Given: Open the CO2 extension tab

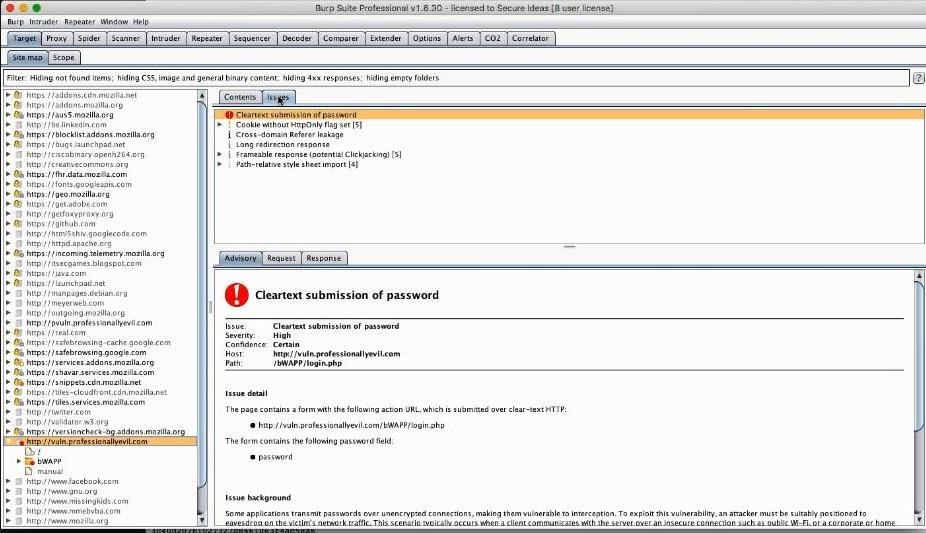Looking at the screenshot, I should tap(493, 38).
